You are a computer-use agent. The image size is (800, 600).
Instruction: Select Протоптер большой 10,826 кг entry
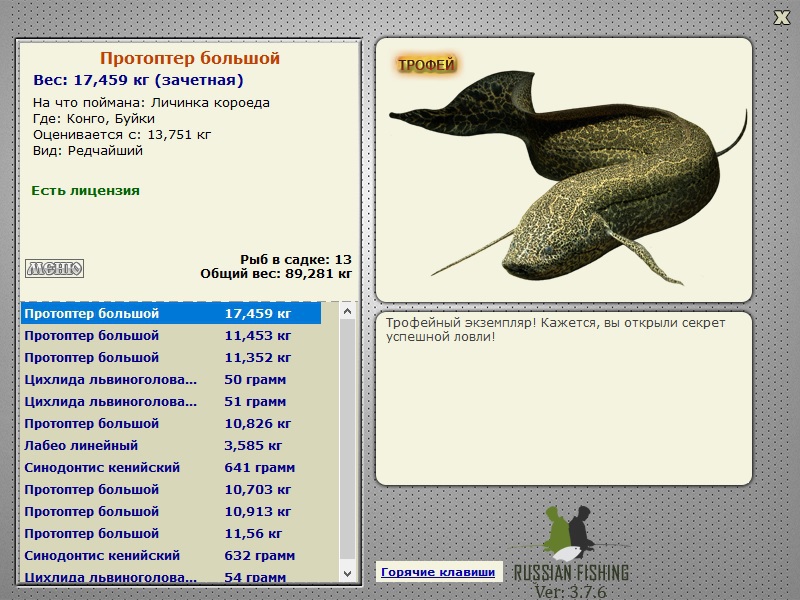(171, 423)
